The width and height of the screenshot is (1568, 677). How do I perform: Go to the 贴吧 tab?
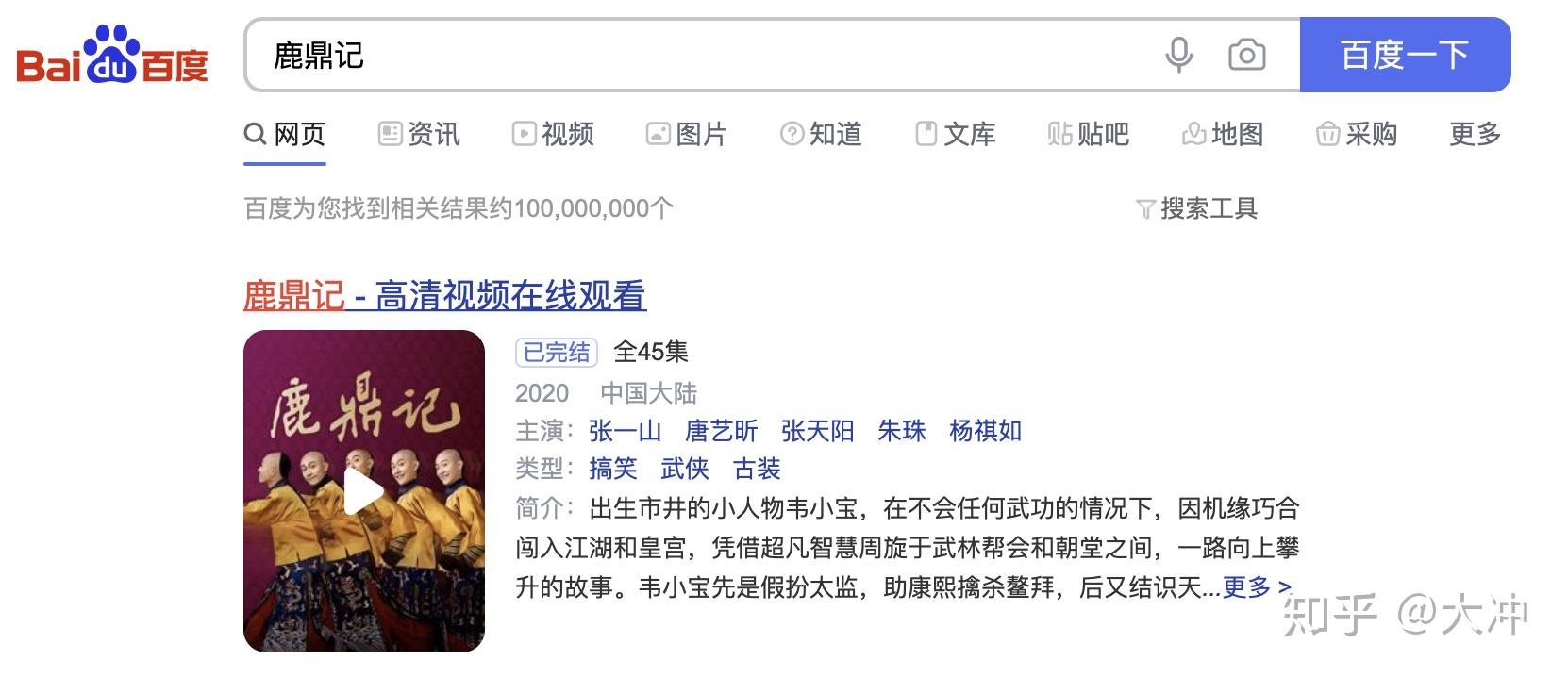coord(1089,134)
